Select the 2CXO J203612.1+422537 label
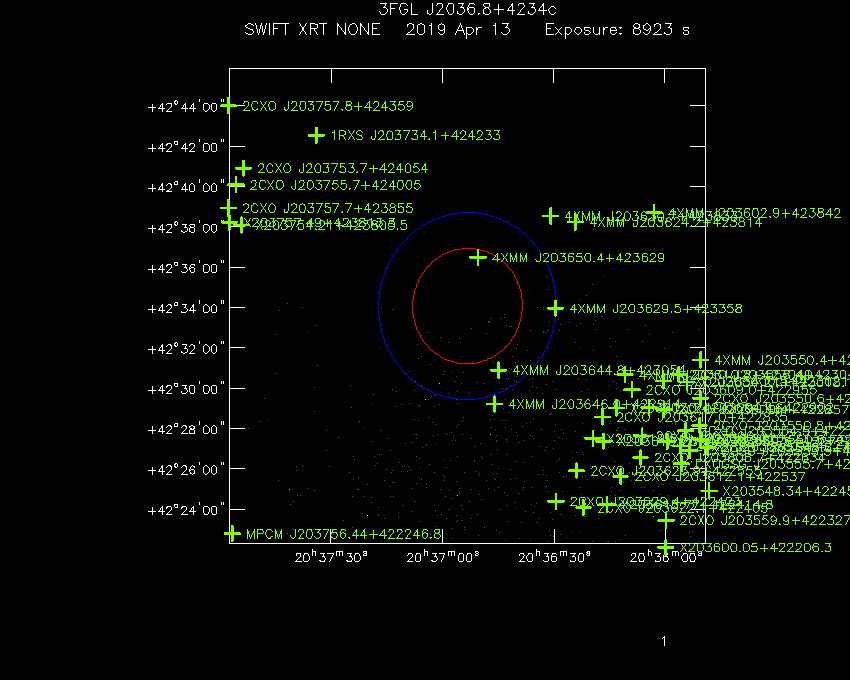This screenshot has height=680, width=850. [x=720, y=477]
